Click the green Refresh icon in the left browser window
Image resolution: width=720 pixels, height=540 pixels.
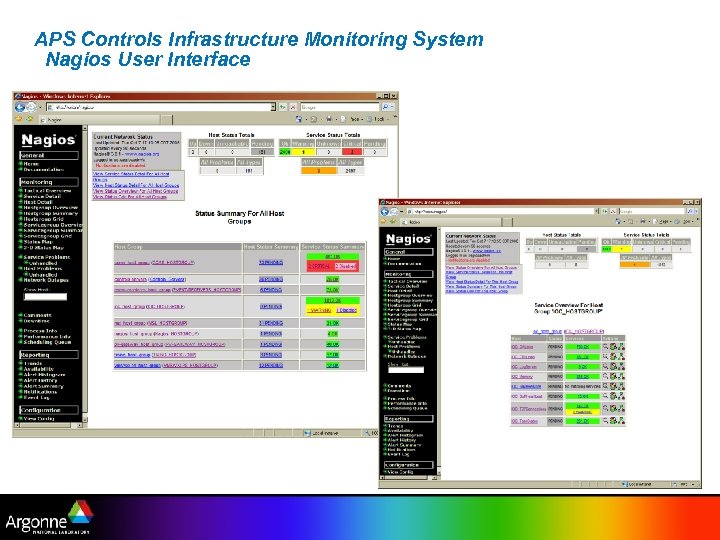pyautogui.click(x=283, y=107)
